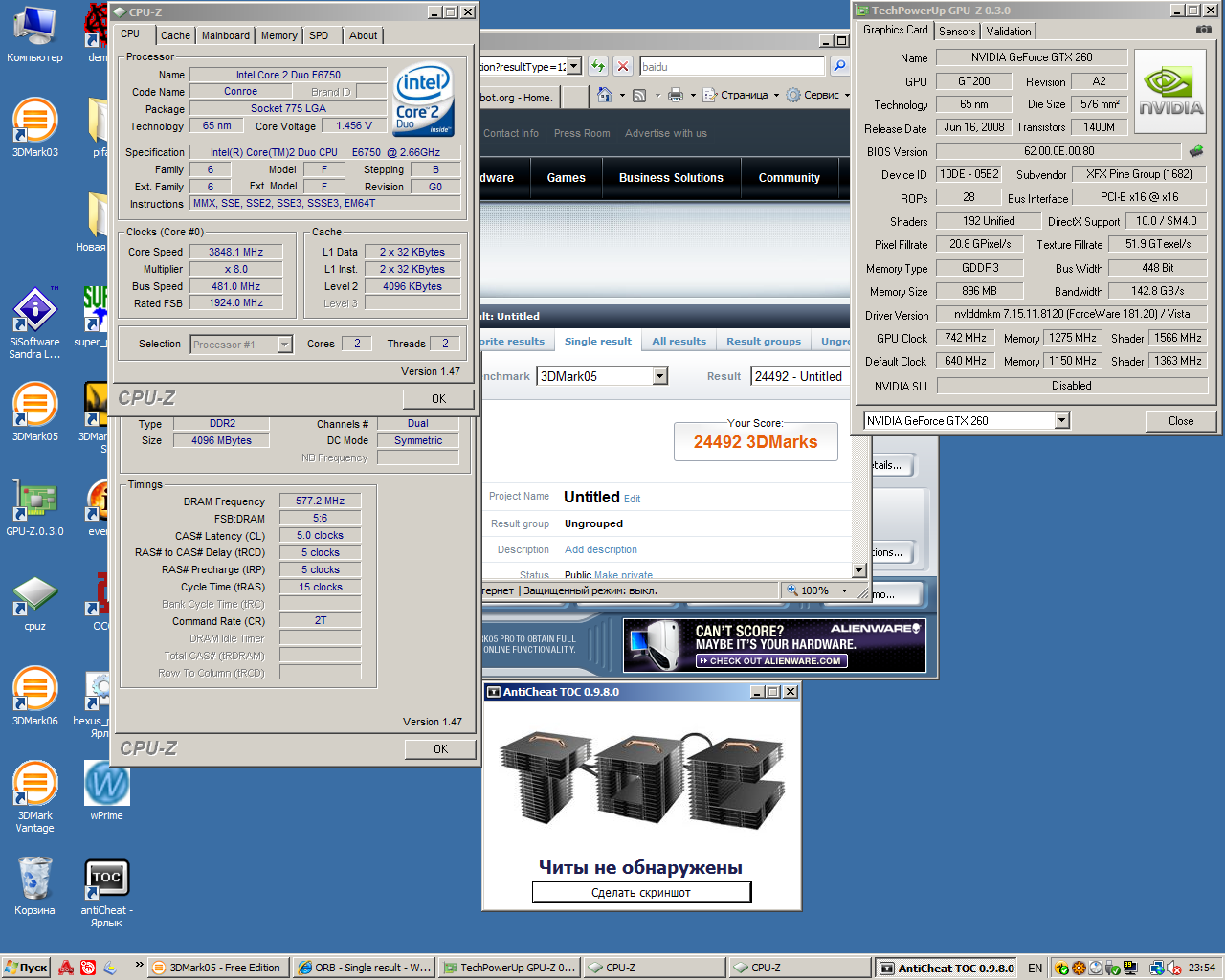Click the EN language indicator in taskbar
Screen dimensions: 1225x980
point(1035,968)
